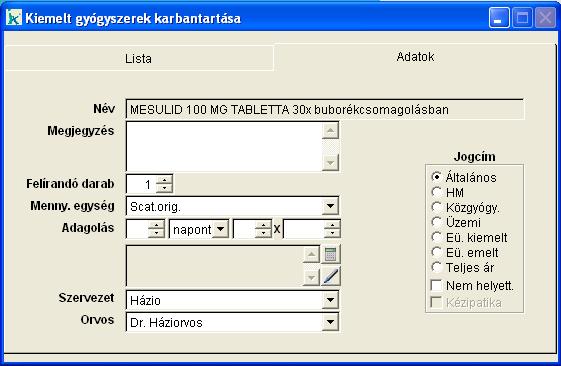Open the Orvos dropdown list

(x=330, y=322)
